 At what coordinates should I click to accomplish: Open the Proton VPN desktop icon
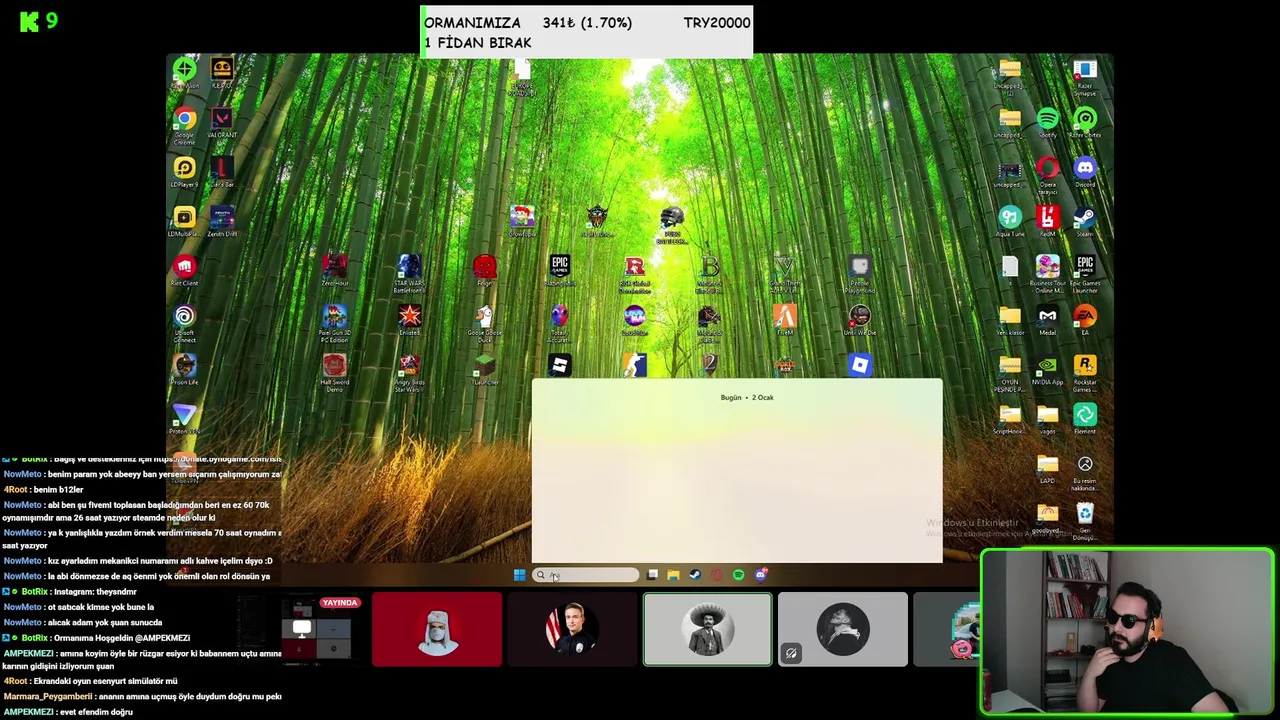coord(184,415)
